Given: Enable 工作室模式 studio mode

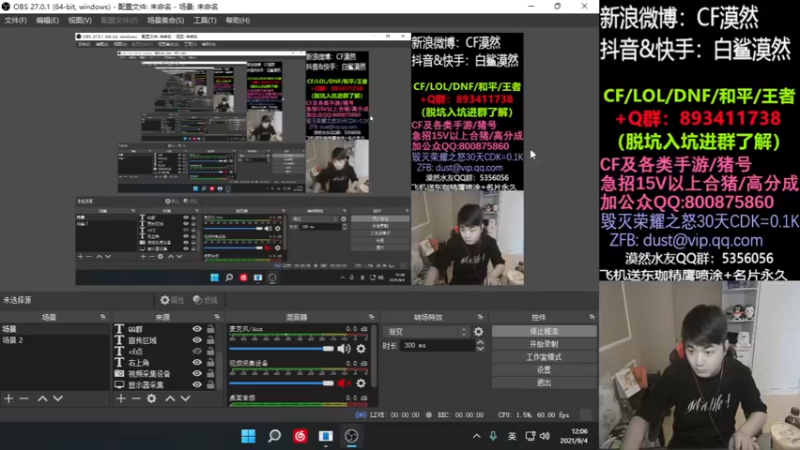Looking at the screenshot, I should tap(544, 357).
